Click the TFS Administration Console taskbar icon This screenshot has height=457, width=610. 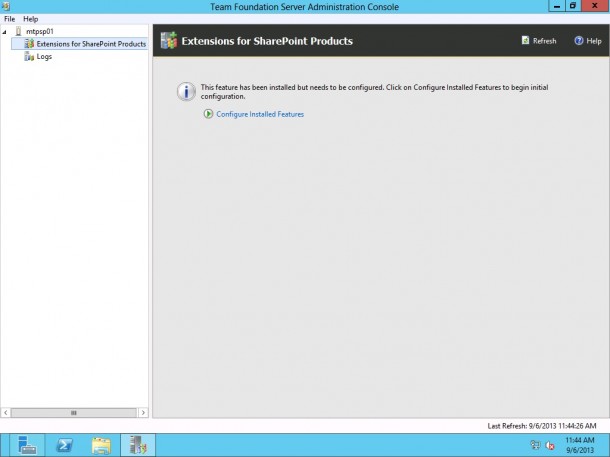(x=138, y=445)
